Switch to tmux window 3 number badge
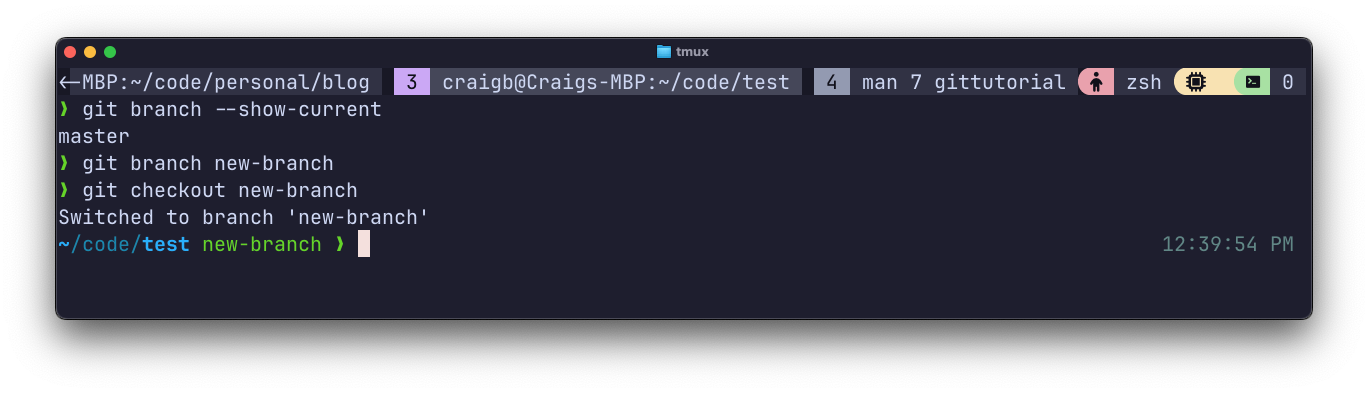1368x393 pixels. [x=412, y=82]
